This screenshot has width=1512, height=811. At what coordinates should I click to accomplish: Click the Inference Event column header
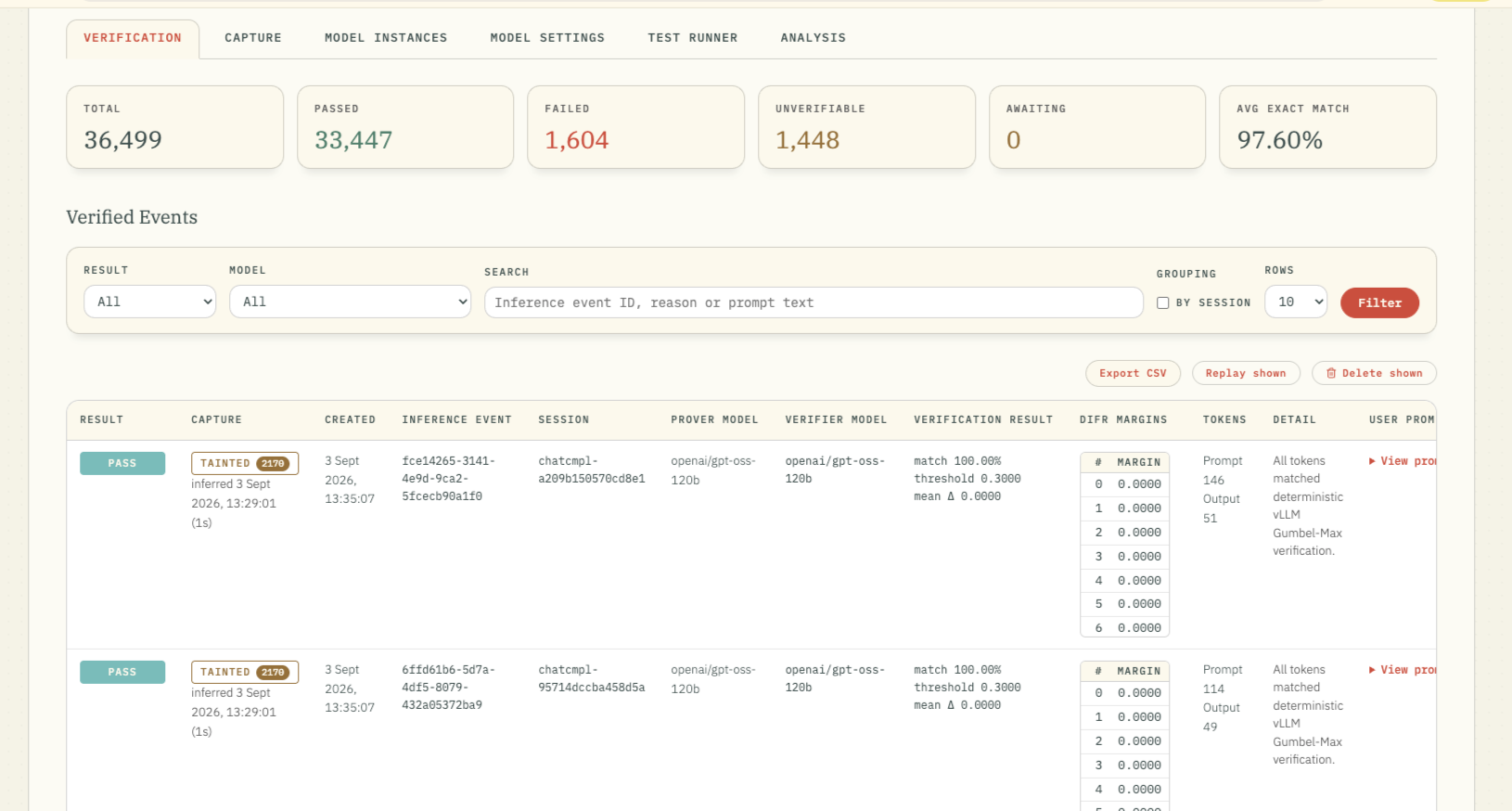click(x=456, y=420)
